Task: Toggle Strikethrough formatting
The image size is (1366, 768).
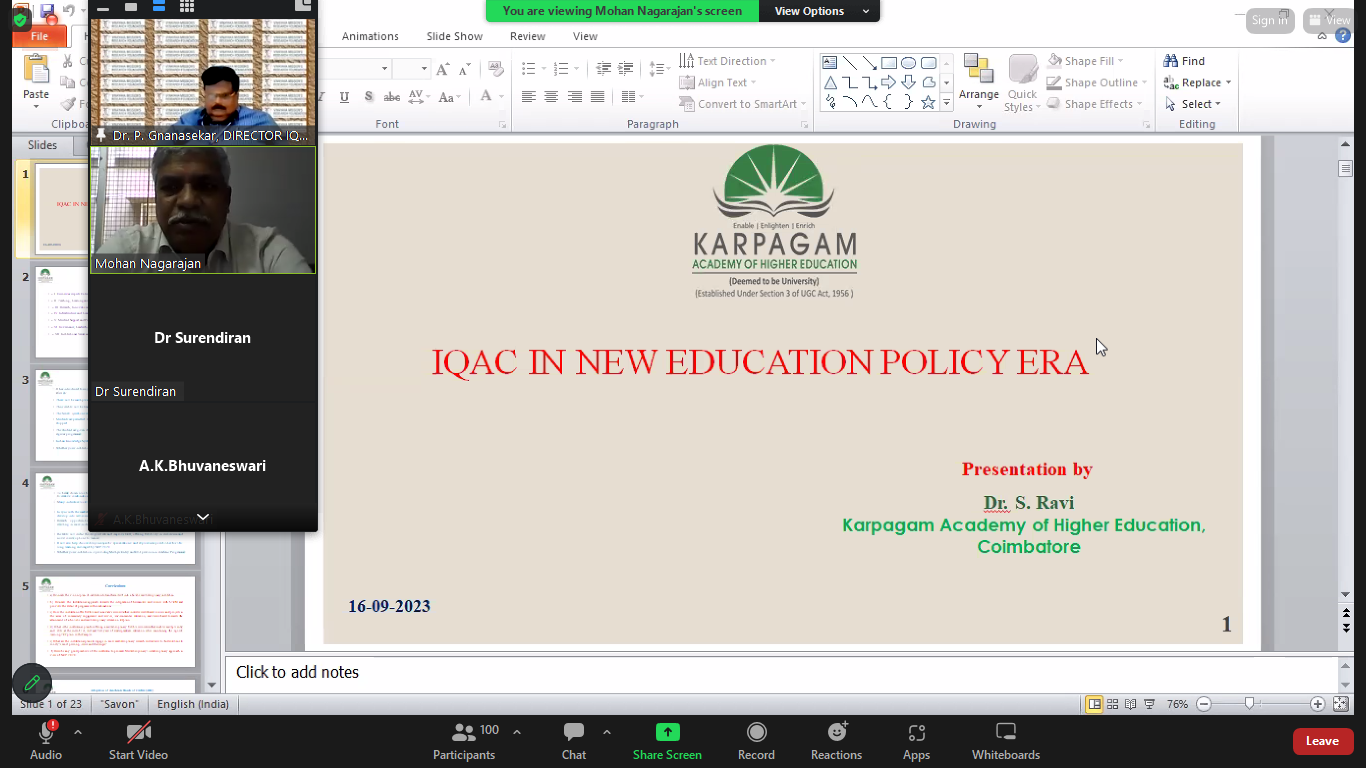Action: click(x=392, y=97)
